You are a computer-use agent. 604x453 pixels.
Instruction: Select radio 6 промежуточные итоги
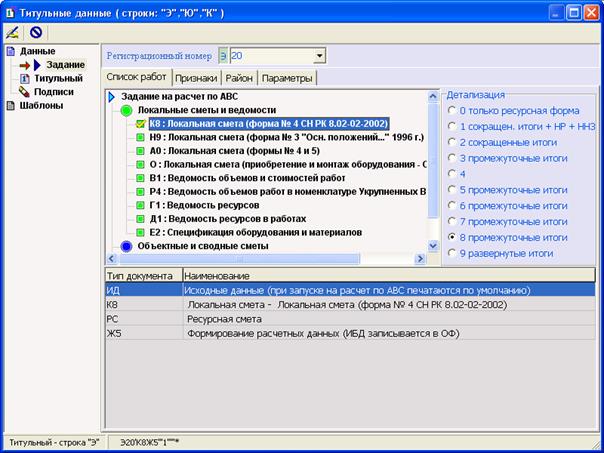click(451, 206)
